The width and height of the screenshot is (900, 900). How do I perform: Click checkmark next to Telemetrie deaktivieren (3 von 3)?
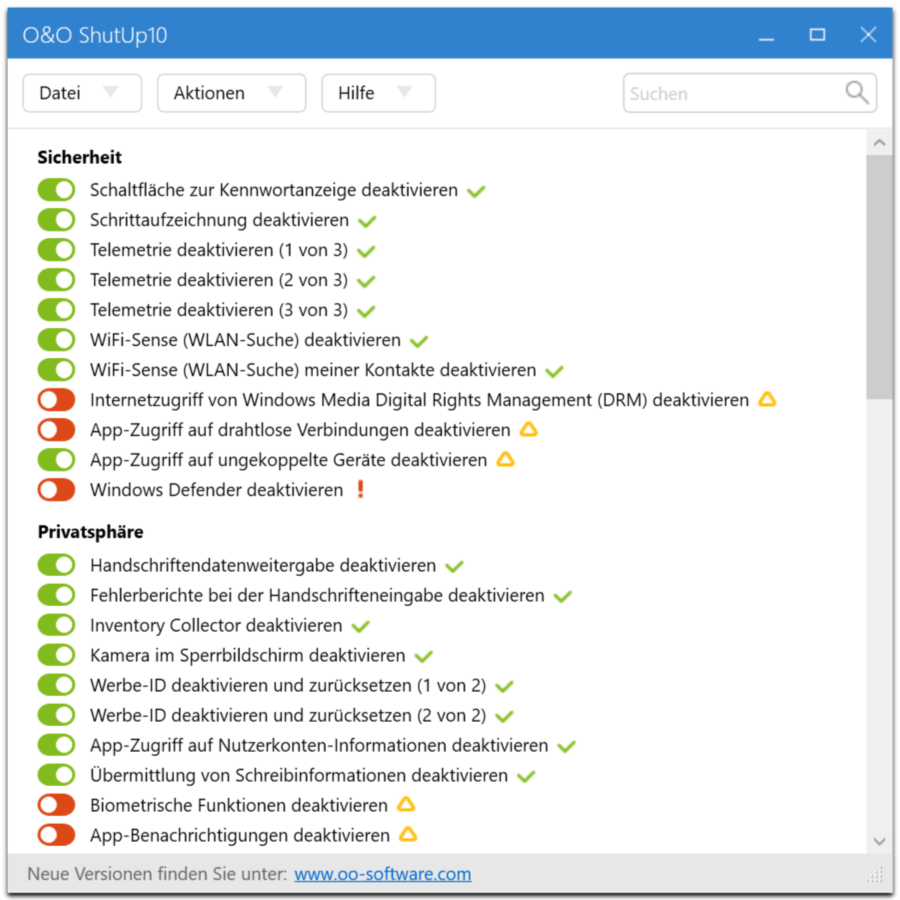tap(366, 311)
